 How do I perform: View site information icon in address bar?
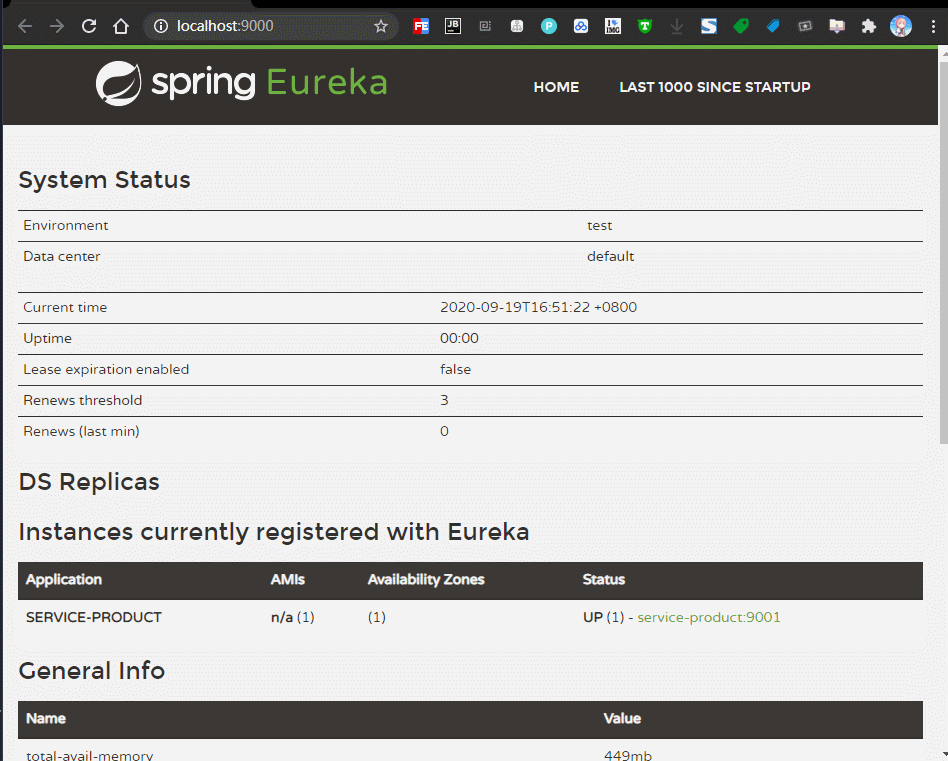pos(161,26)
